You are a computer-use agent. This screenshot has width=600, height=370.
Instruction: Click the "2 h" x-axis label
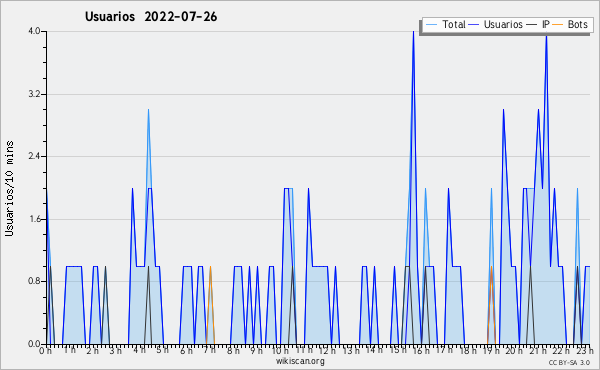click(x=93, y=351)
